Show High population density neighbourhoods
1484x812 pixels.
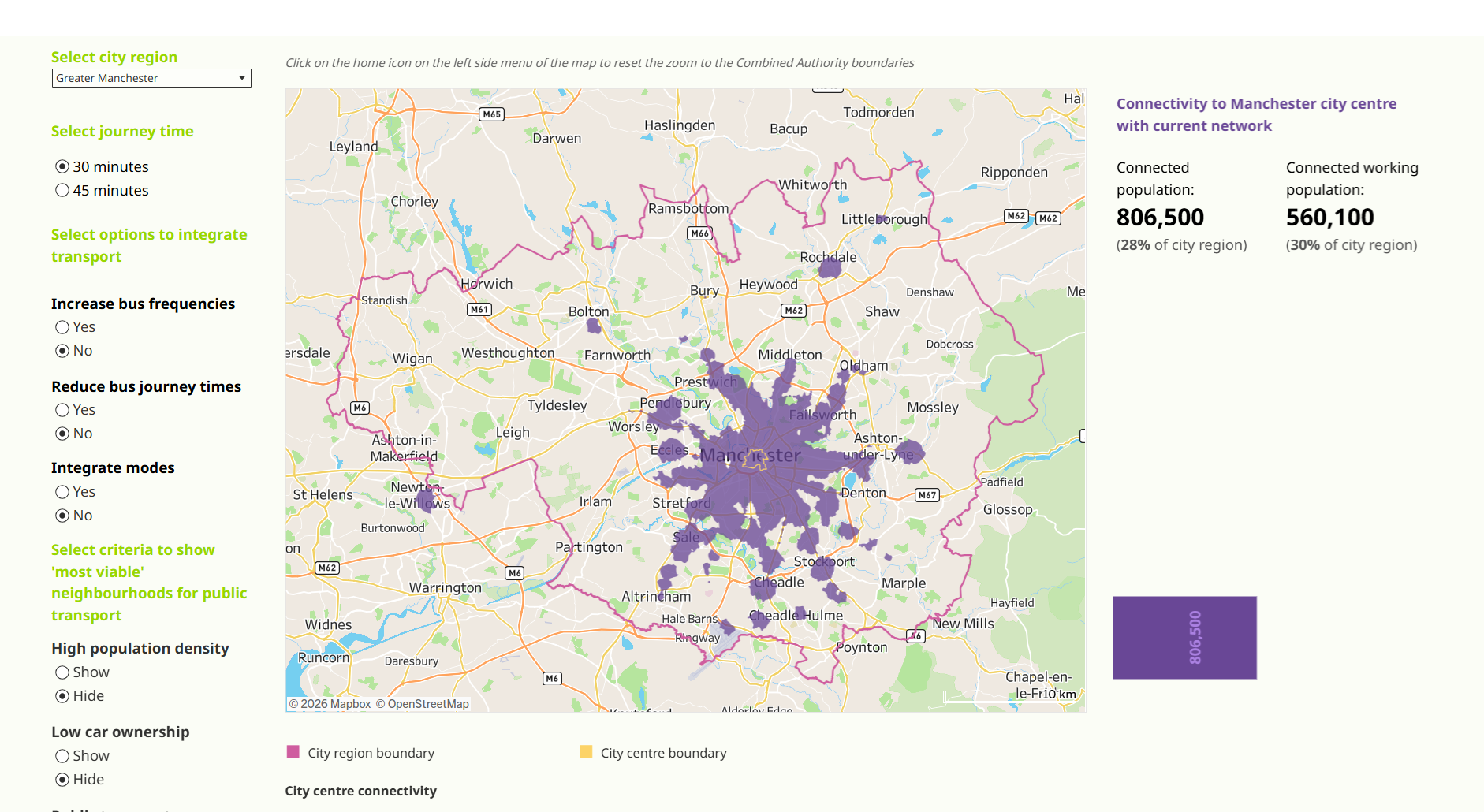(62, 672)
